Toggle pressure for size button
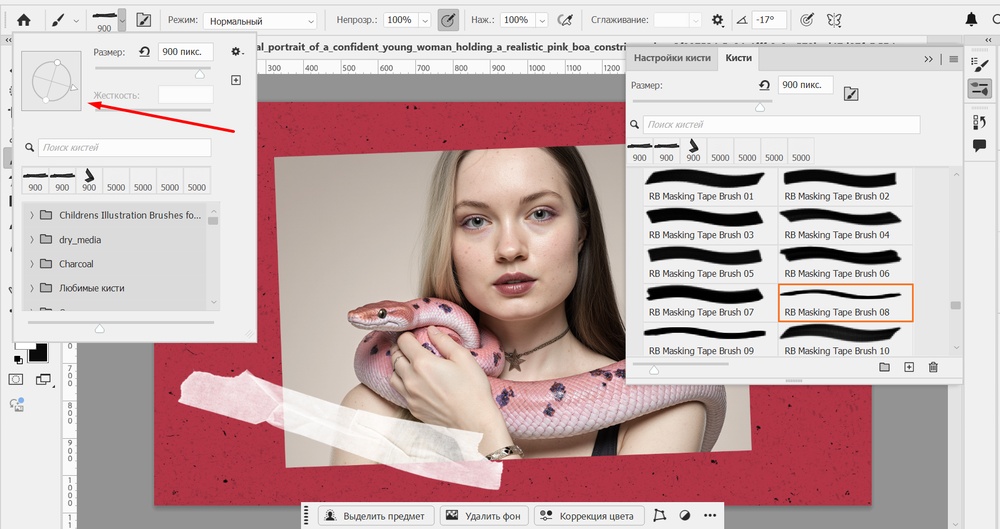 click(x=807, y=19)
